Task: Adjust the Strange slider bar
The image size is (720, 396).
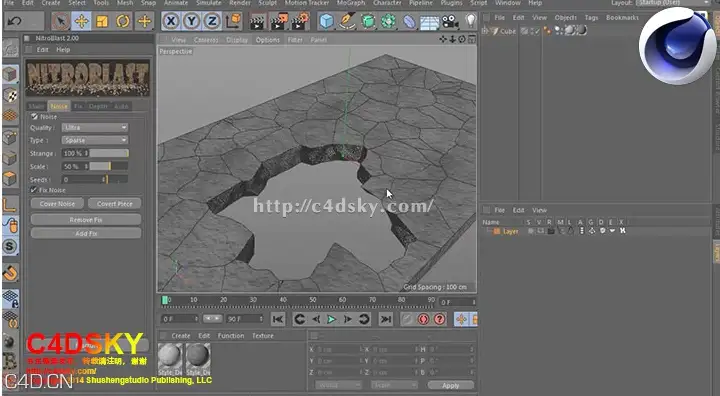Action: point(109,153)
